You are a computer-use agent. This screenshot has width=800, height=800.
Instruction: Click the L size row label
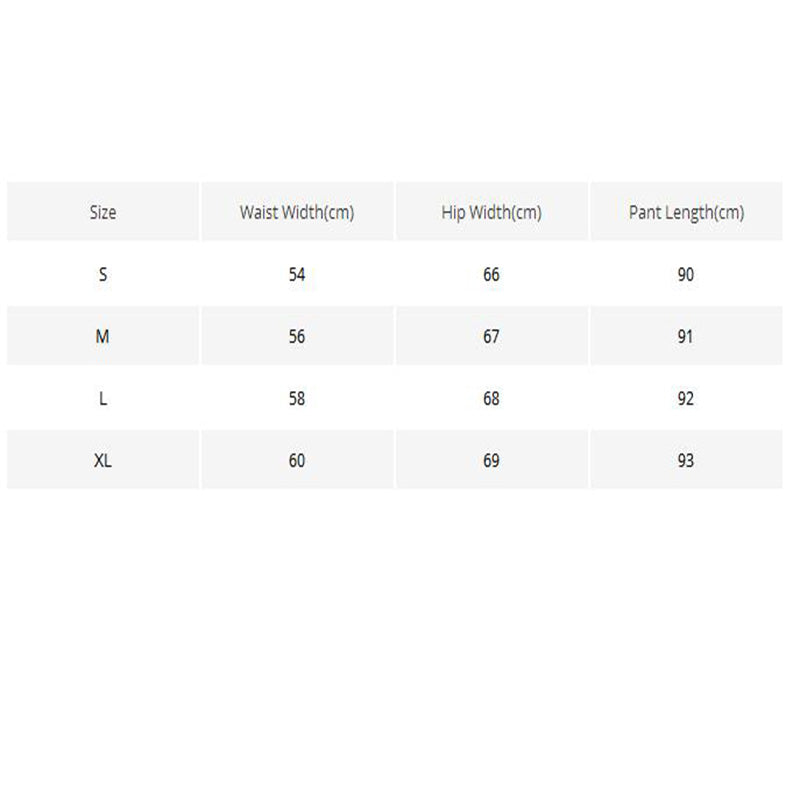click(103, 399)
